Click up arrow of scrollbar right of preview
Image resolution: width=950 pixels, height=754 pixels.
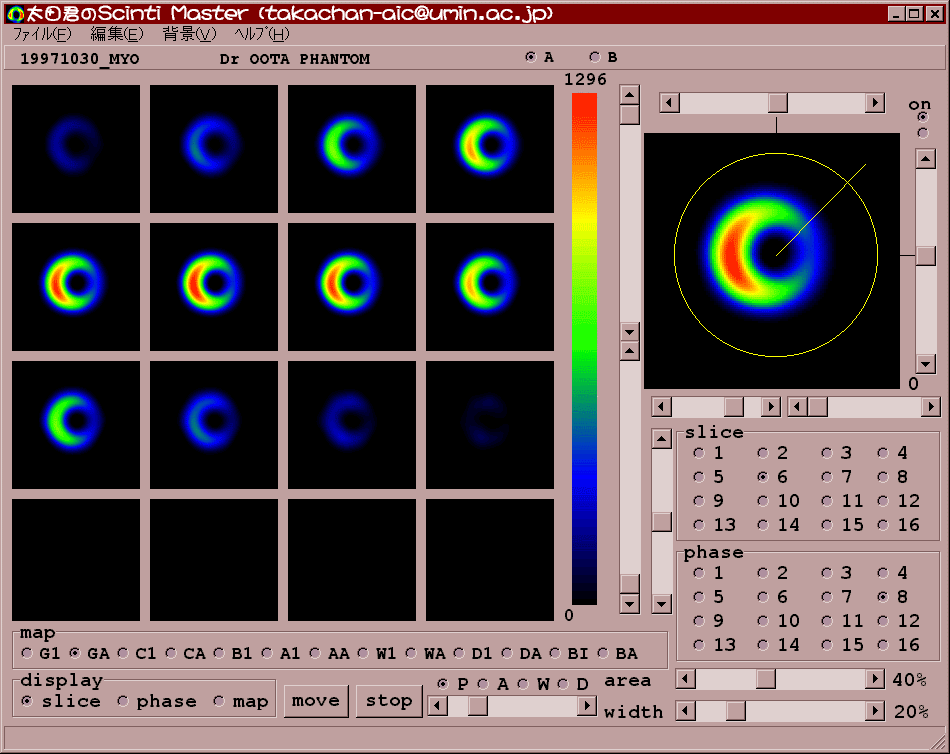pyautogui.click(x=926, y=159)
